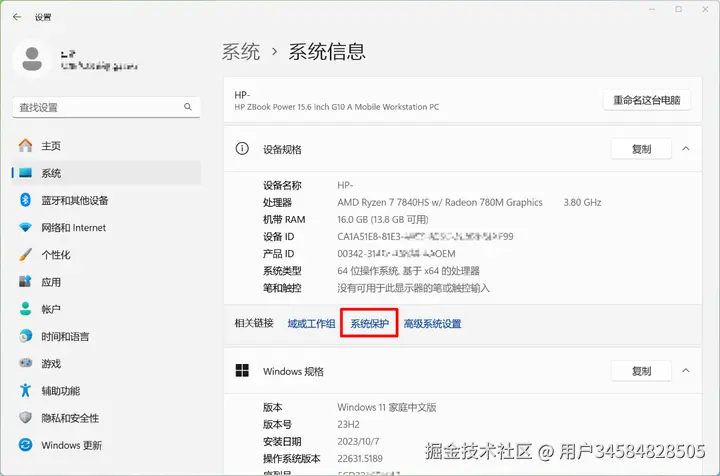Open 时间和语言 settings
Image resolution: width=720 pixels, height=476 pixels.
[x=106, y=336]
